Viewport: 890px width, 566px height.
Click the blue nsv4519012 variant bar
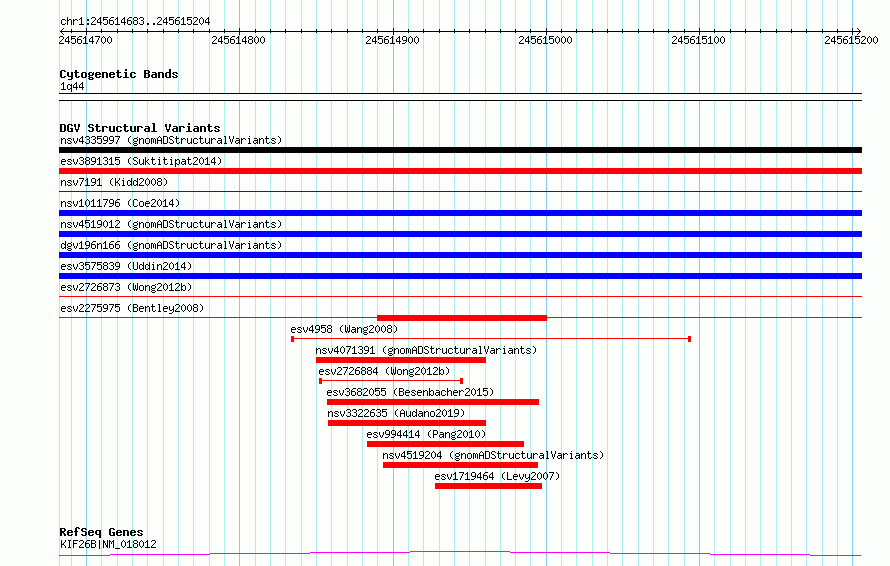(x=460, y=234)
